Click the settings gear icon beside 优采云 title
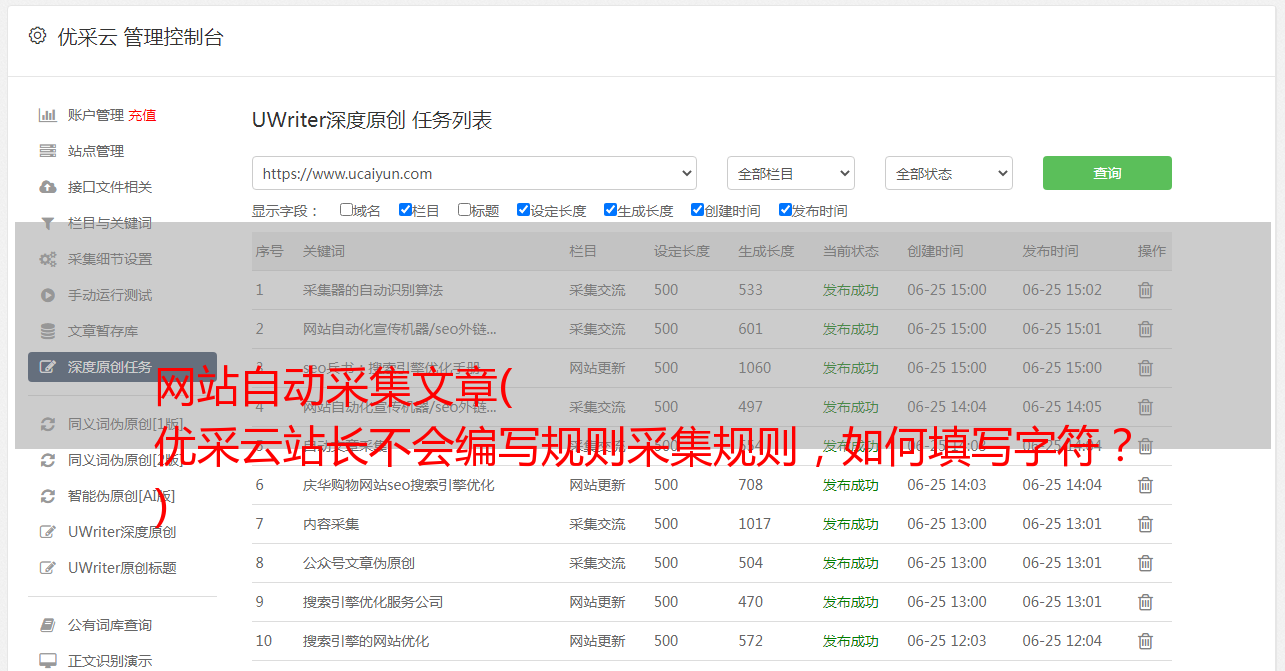This screenshot has width=1285, height=671. [37, 36]
